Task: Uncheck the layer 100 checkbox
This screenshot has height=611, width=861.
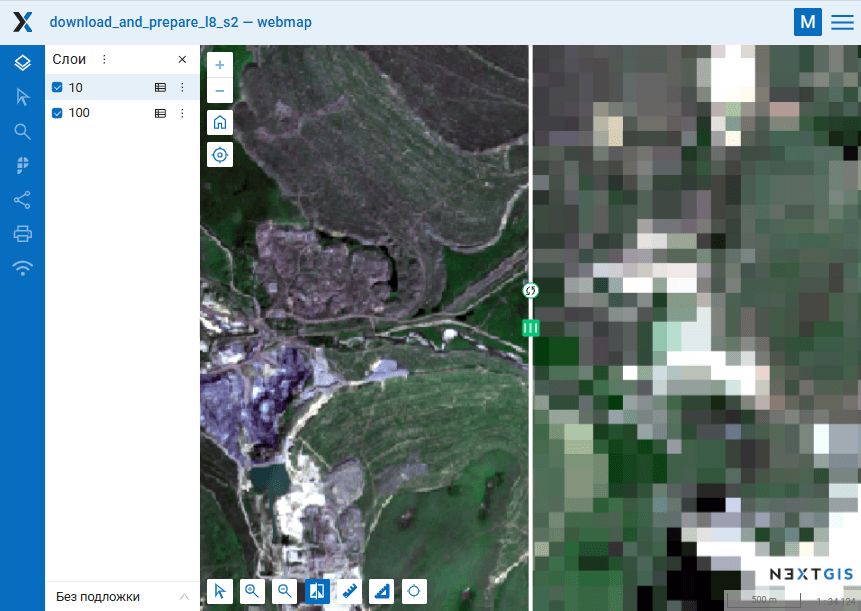Action: pyautogui.click(x=58, y=113)
